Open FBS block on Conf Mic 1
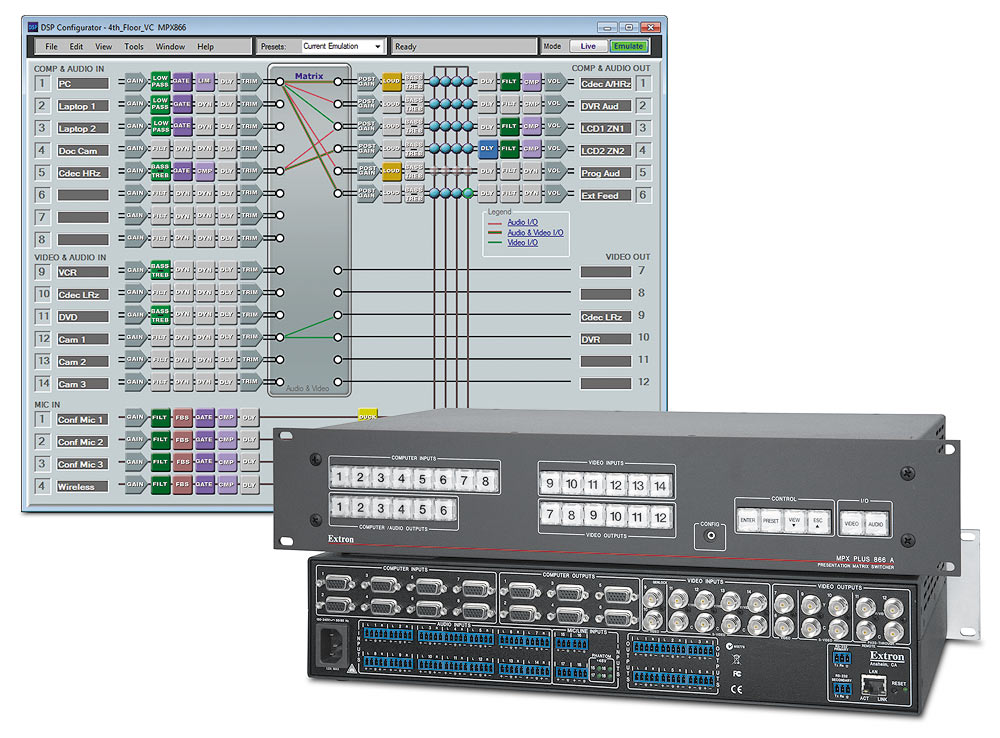 [182, 417]
